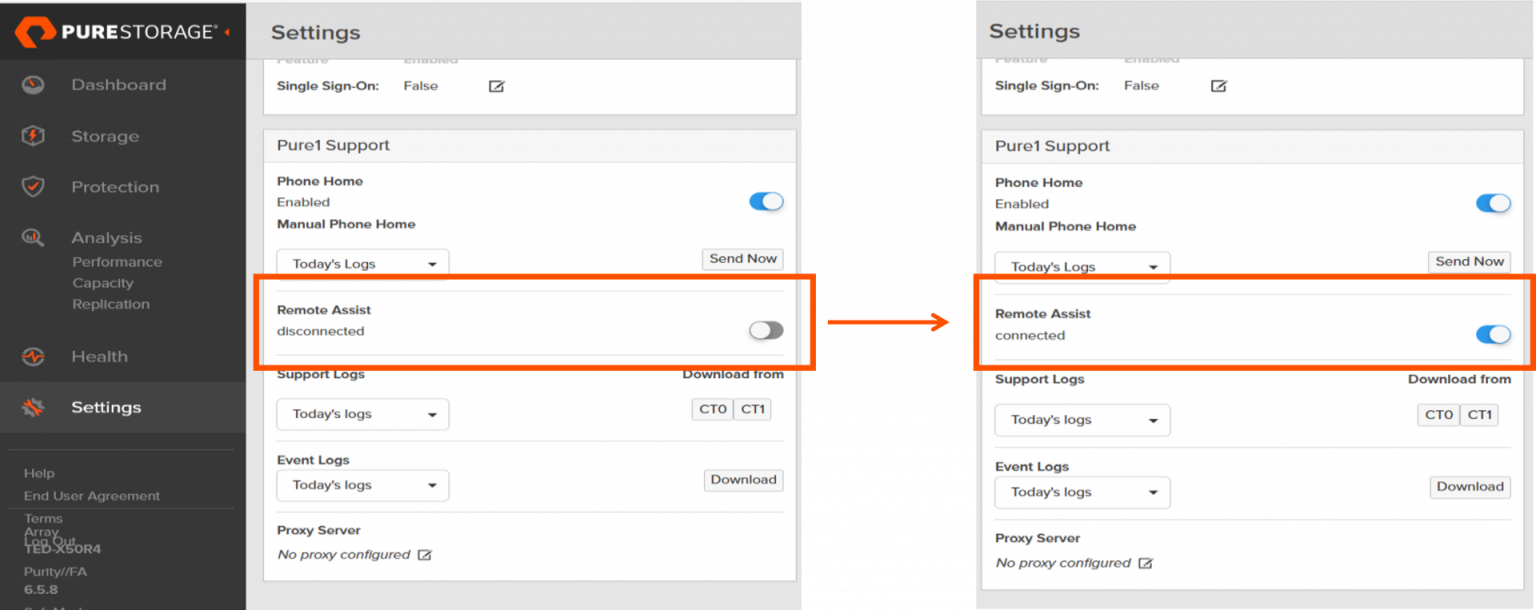This screenshot has height=610, width=1536.
Task: Click the Analysis magnifier chart icon
Action: click(33, 238)
